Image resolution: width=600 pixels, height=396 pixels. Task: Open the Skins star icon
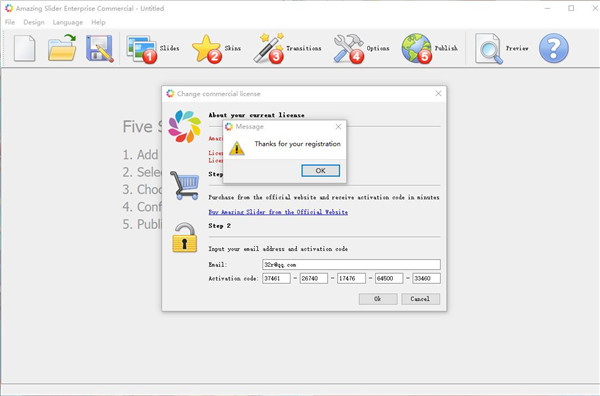(x=207, y=49)
